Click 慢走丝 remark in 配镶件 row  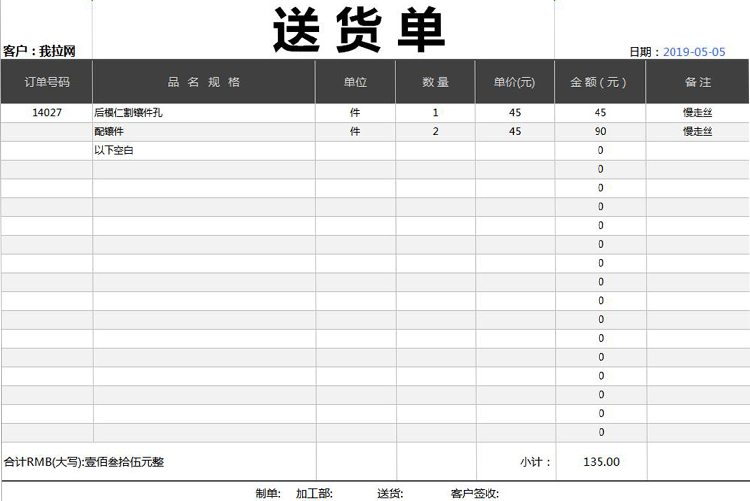pos(697,131)
